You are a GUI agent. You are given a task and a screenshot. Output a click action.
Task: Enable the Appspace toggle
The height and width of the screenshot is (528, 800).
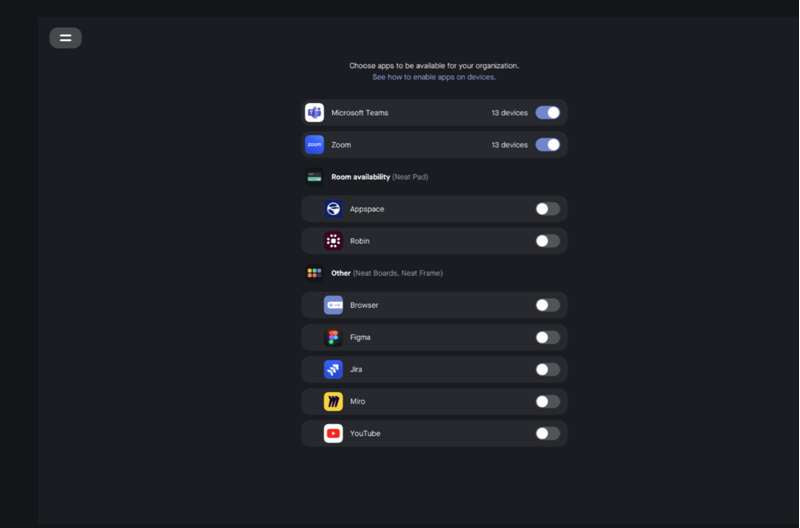click(547, 209)
